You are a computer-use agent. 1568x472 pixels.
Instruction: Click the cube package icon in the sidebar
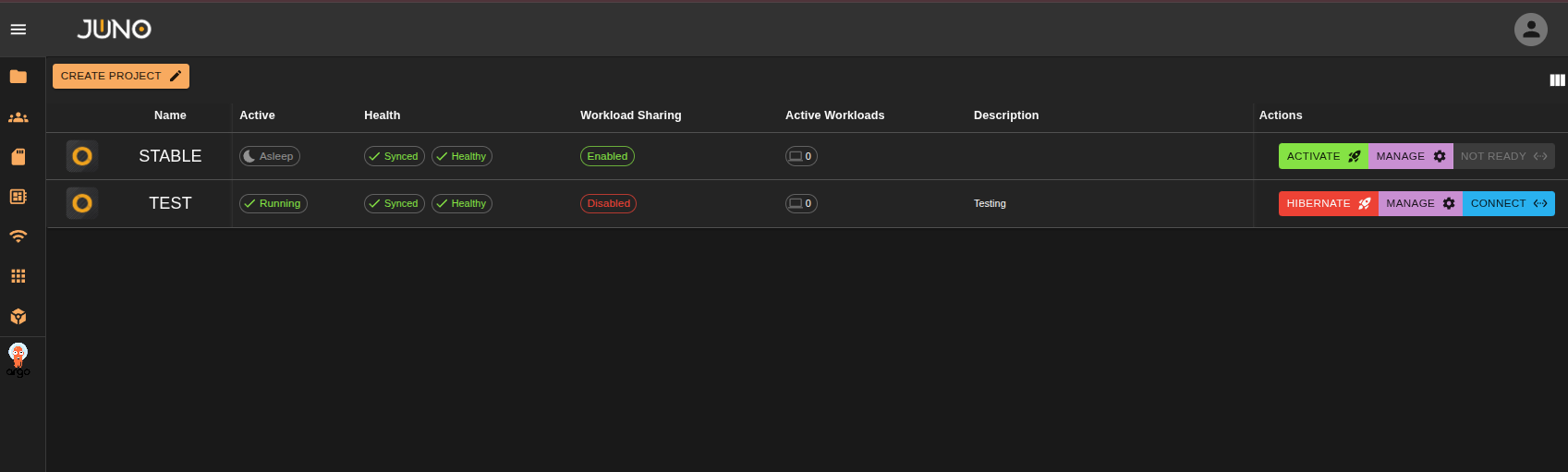pos(18,317)
